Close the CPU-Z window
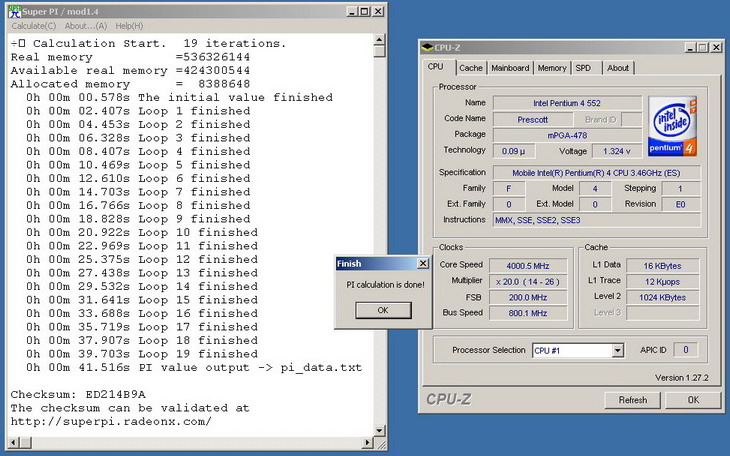This screenshot has height=456, width=730. (x=716, y=48)
